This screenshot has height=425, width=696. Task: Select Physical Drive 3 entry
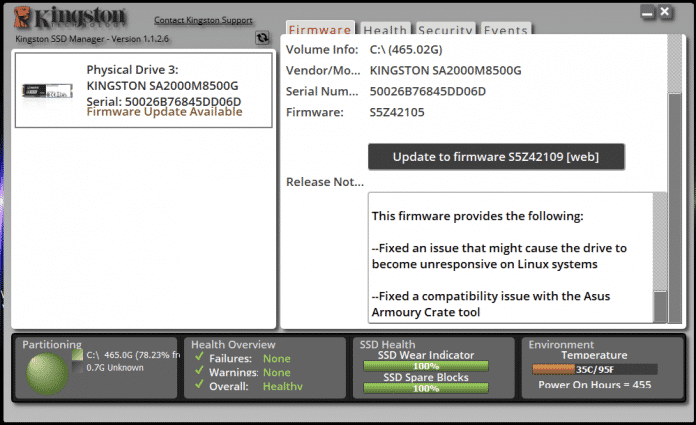(143, 90)
